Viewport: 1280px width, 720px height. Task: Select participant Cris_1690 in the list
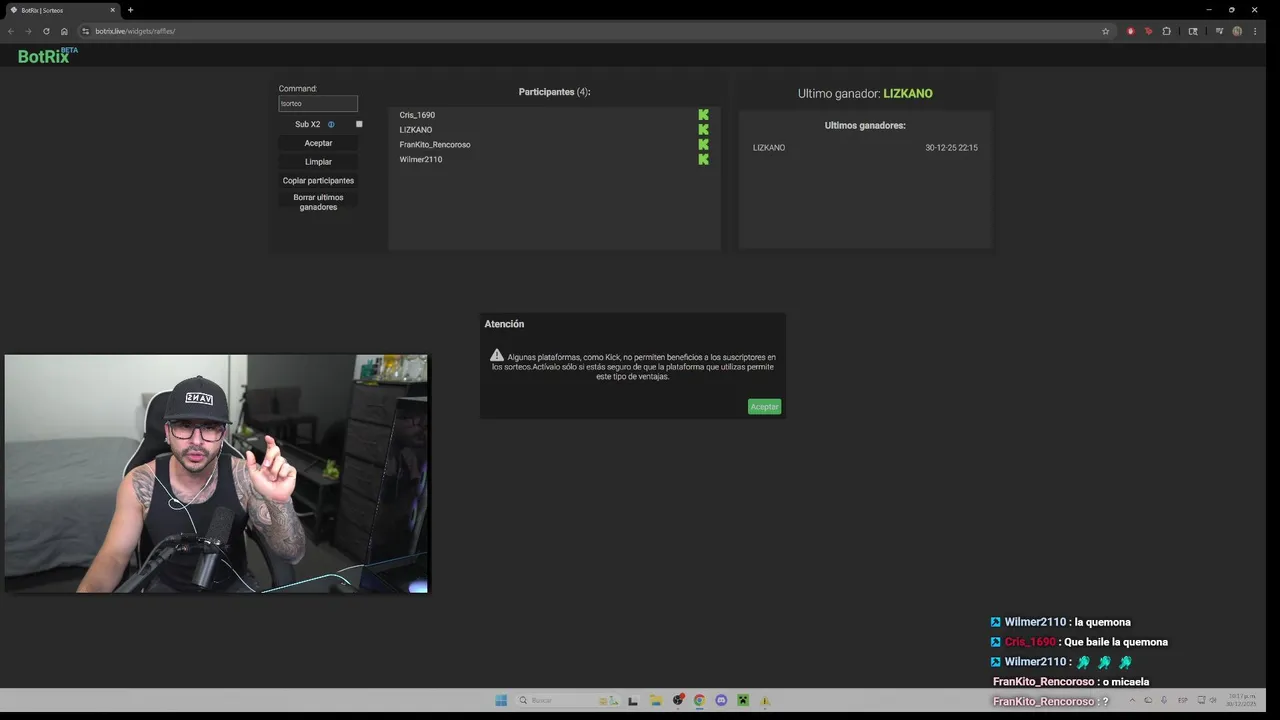coord(417,115)
